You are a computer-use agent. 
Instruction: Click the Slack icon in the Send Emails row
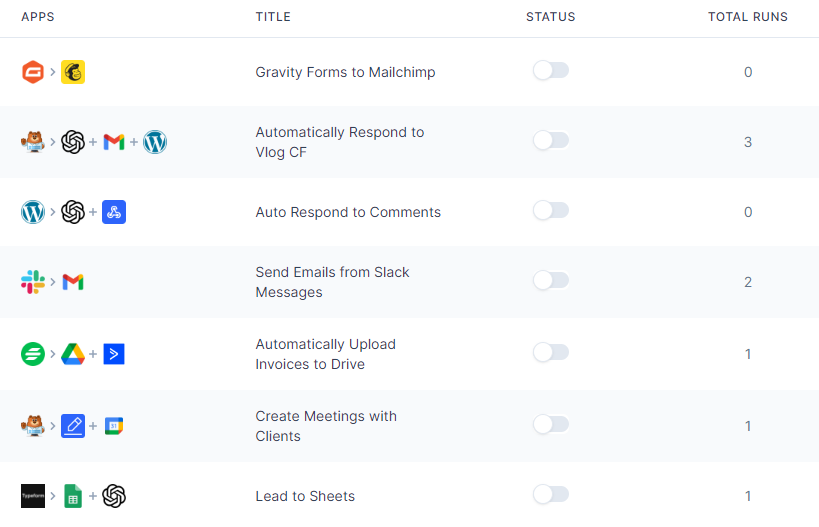tap(32, 282)
